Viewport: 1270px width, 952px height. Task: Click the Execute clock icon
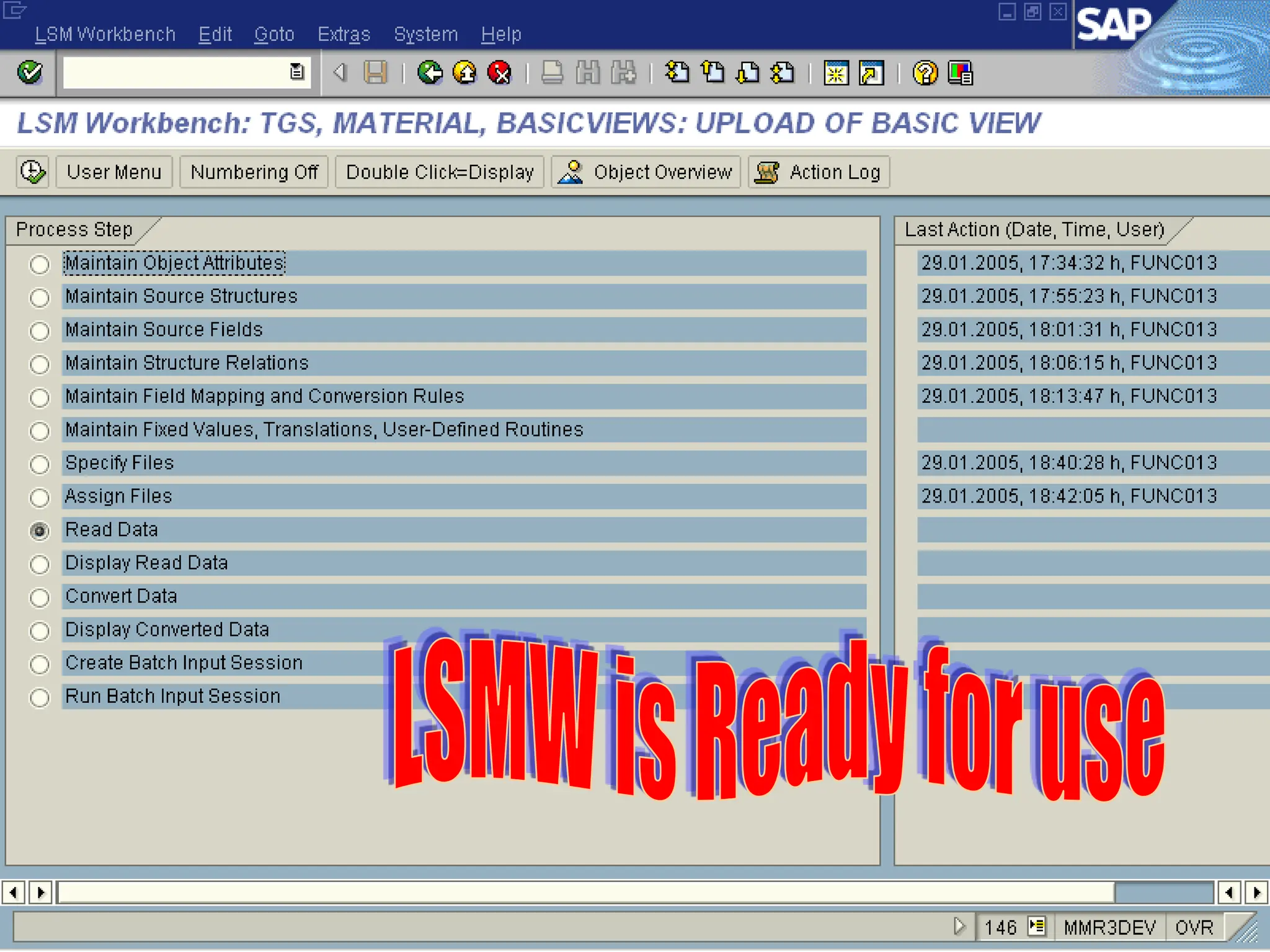(x=32, y=172)
